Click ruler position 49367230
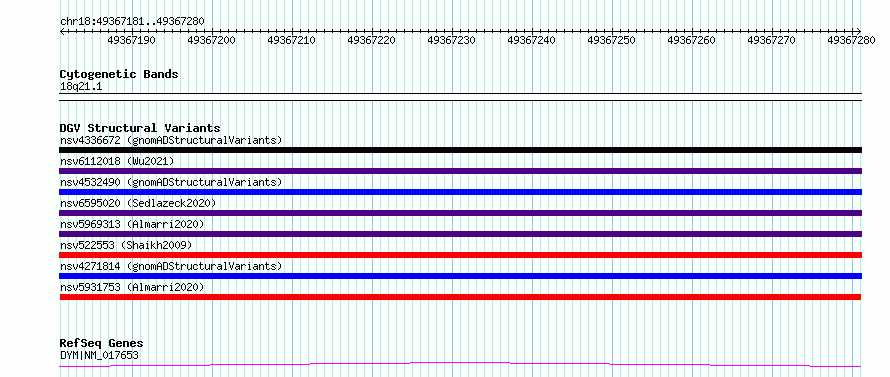The image size is (890, 377). (451, 40)
